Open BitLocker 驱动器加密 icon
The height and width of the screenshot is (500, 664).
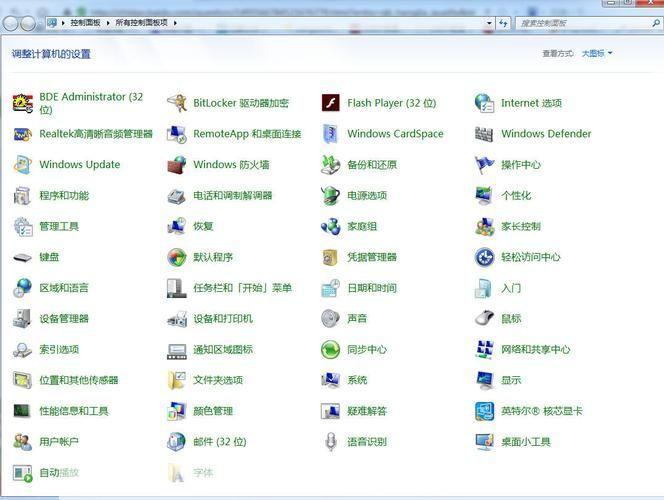[177, 103]
